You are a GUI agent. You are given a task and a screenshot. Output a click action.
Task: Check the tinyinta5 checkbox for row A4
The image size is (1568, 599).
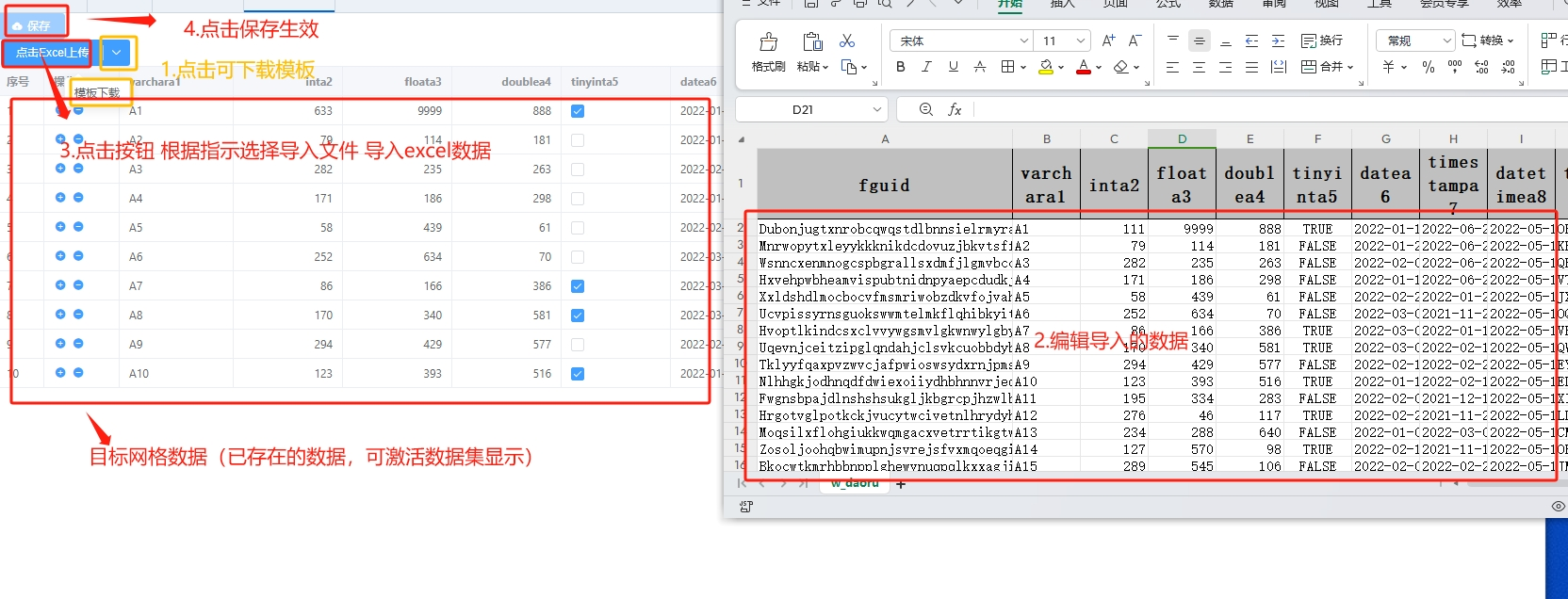578,199
